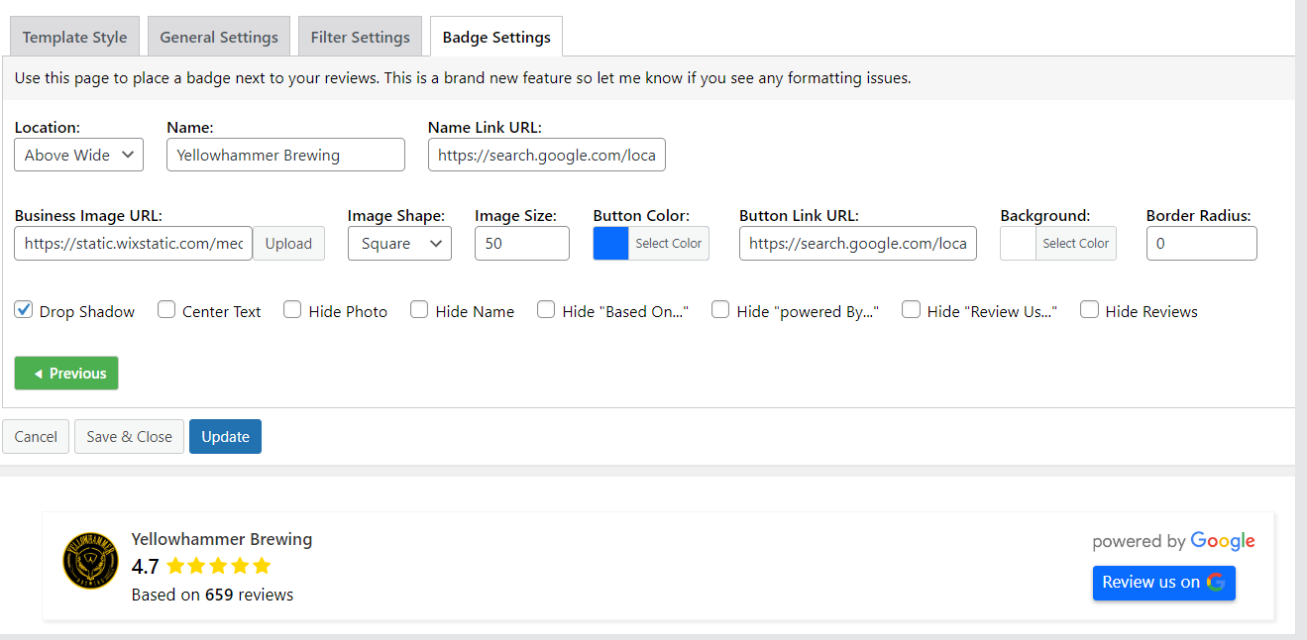Select the Badge Settings tab

coord(496,37)
